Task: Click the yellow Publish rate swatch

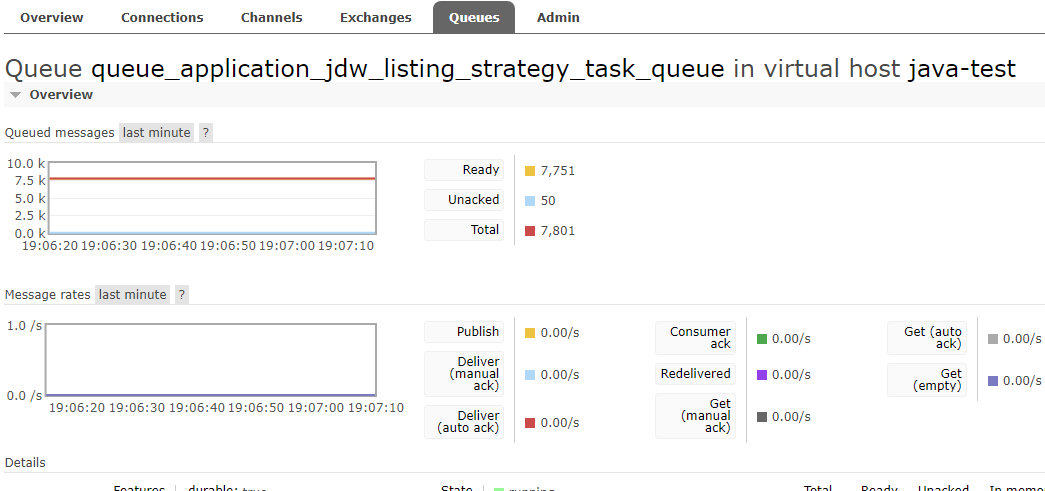Action: [x=530, y=332]
